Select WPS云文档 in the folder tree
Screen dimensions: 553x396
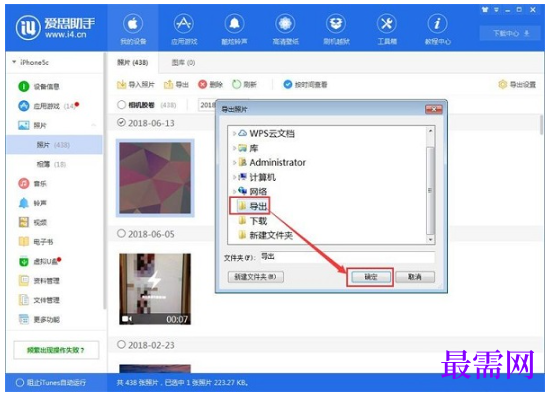pos(266,133)
